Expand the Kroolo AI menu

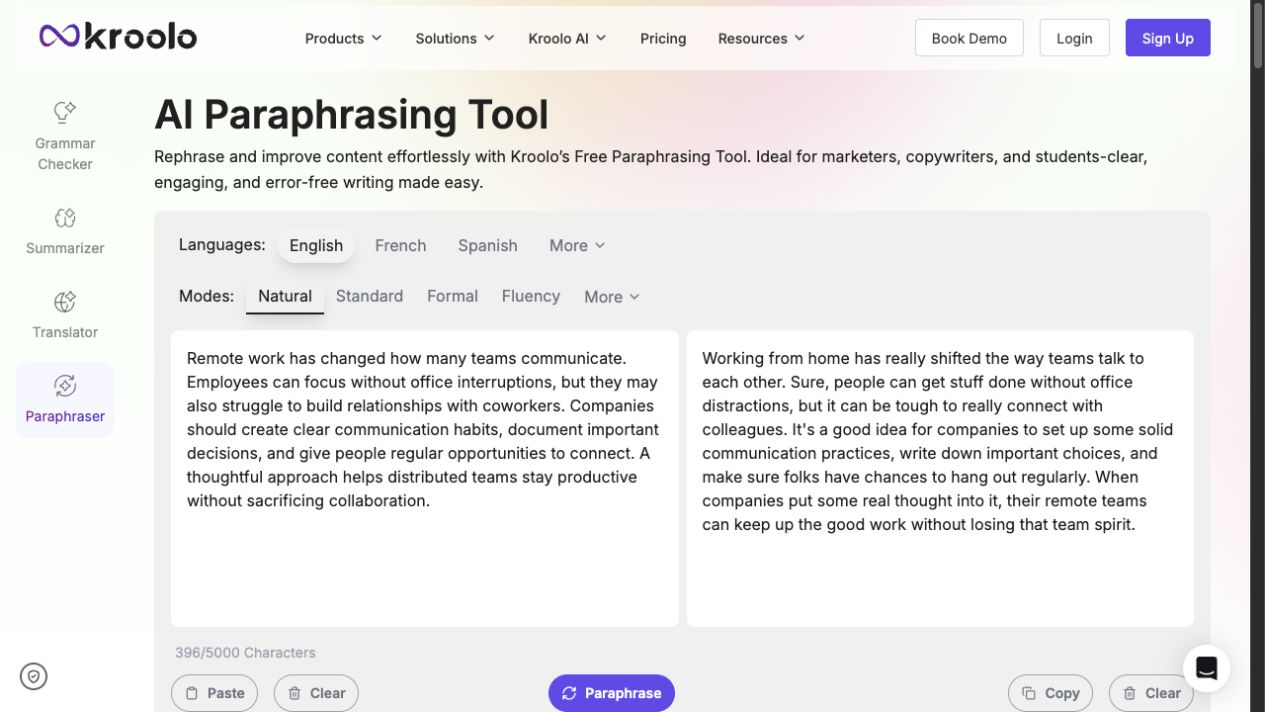pyautogui.click(x=567, y=38)
